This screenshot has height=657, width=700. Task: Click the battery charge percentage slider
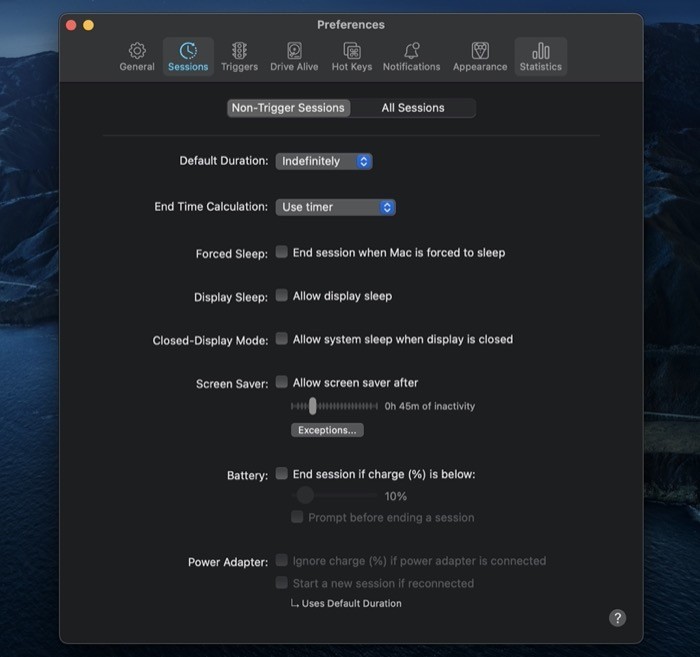[334, 495]
